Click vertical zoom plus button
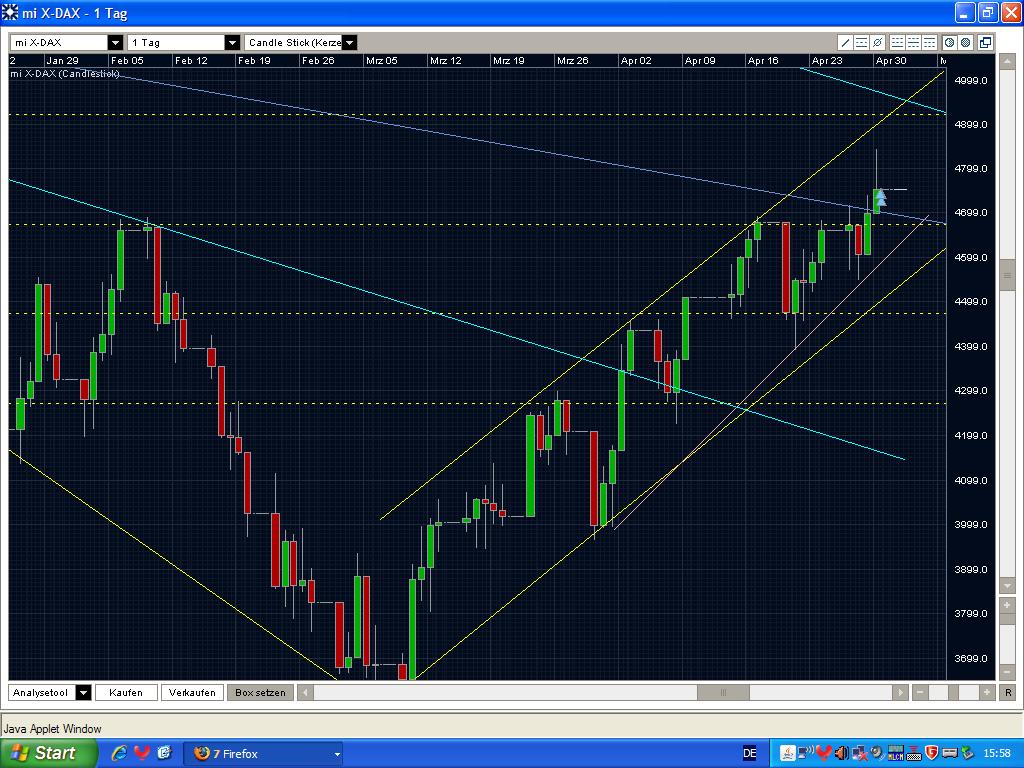The width and height of the screenshot is (1024, 768). [x=1007, y=605]
